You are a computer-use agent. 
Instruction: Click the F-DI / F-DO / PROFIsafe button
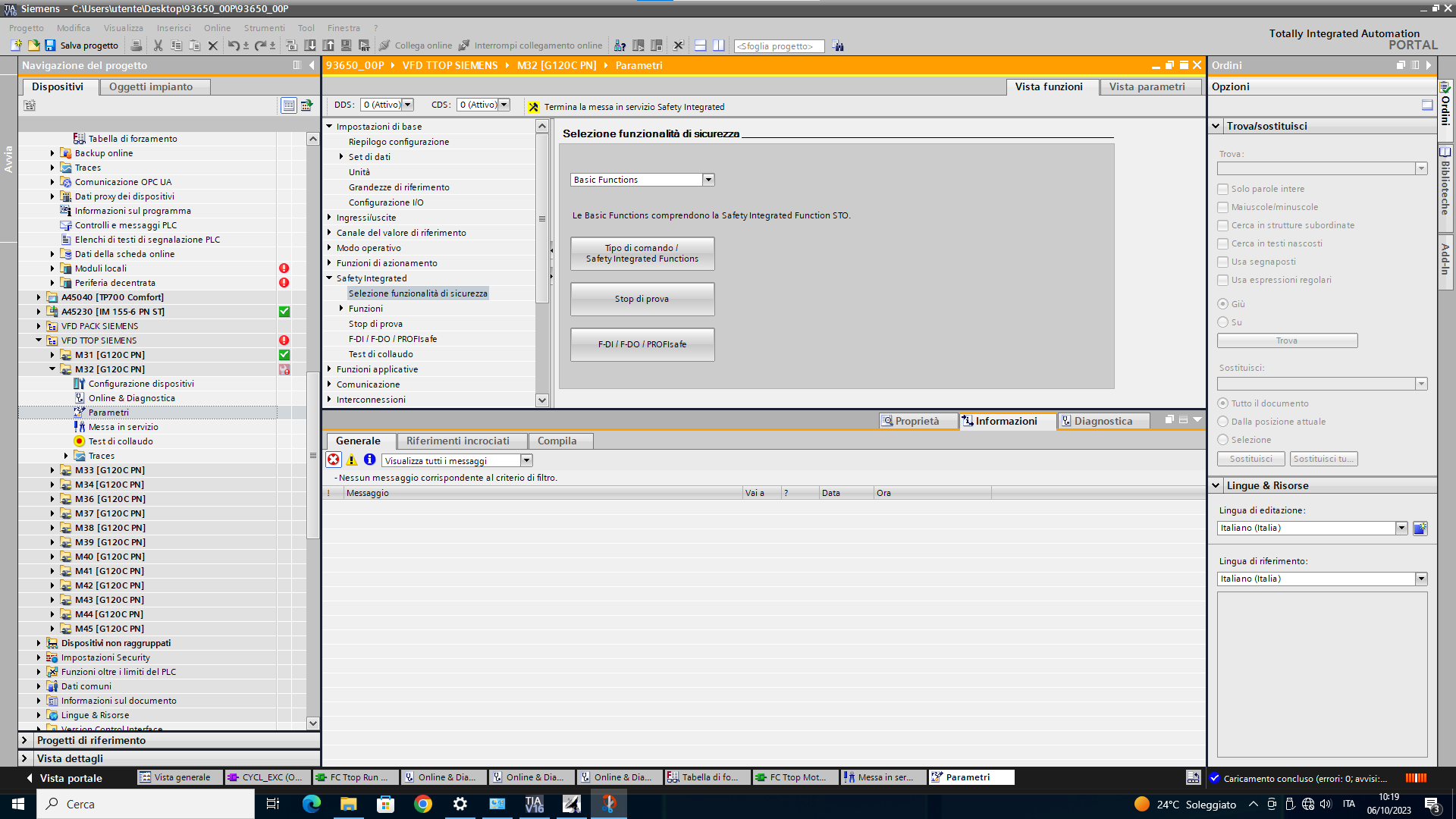642,344
